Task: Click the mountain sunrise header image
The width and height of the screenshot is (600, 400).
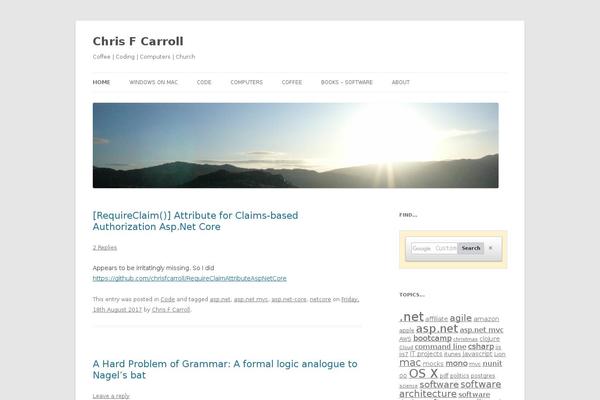Action: (x=295, y=145)
